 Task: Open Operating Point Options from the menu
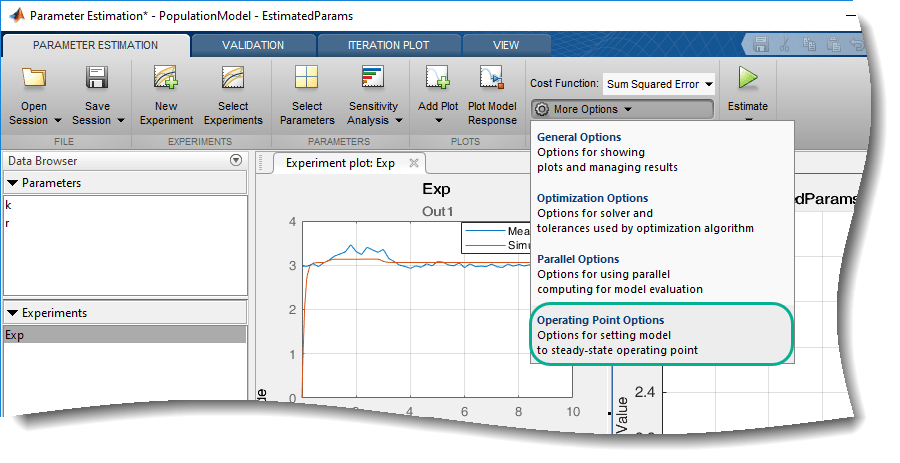(x=662, y=334)
